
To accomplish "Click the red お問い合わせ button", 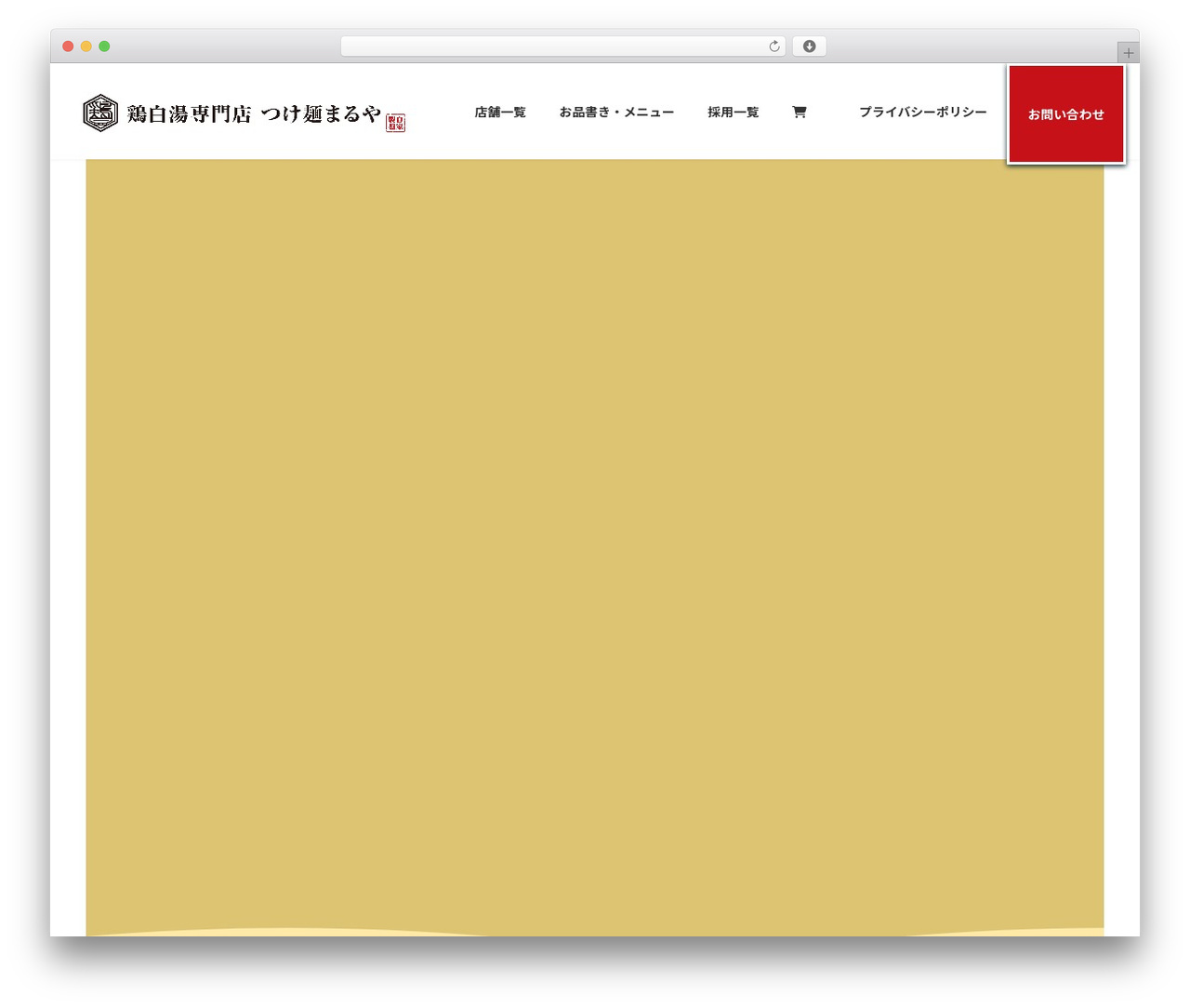I will point(1066,114).
